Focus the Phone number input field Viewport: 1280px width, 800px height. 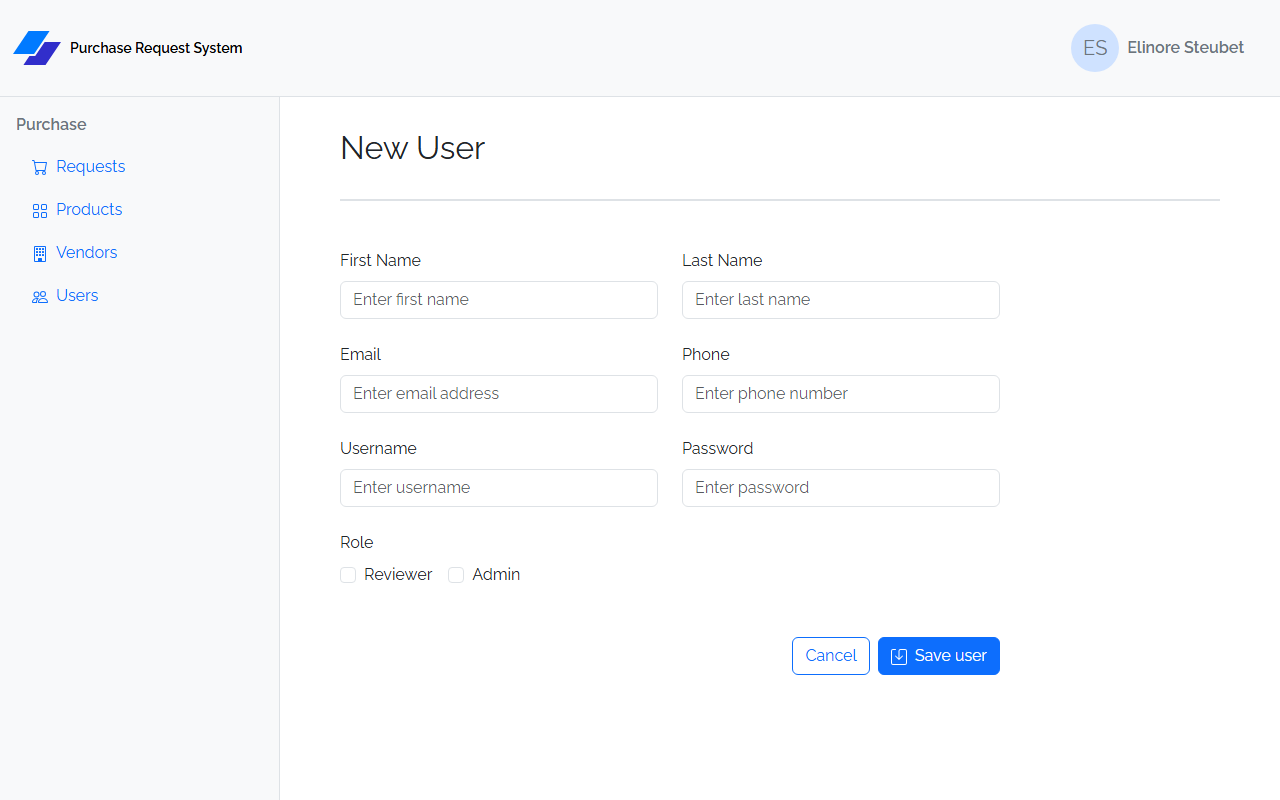841,394
